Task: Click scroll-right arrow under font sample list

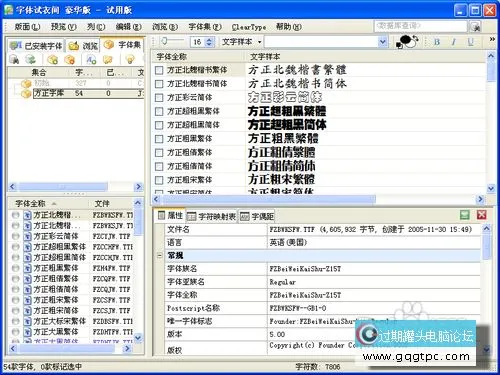Action: 480,199
